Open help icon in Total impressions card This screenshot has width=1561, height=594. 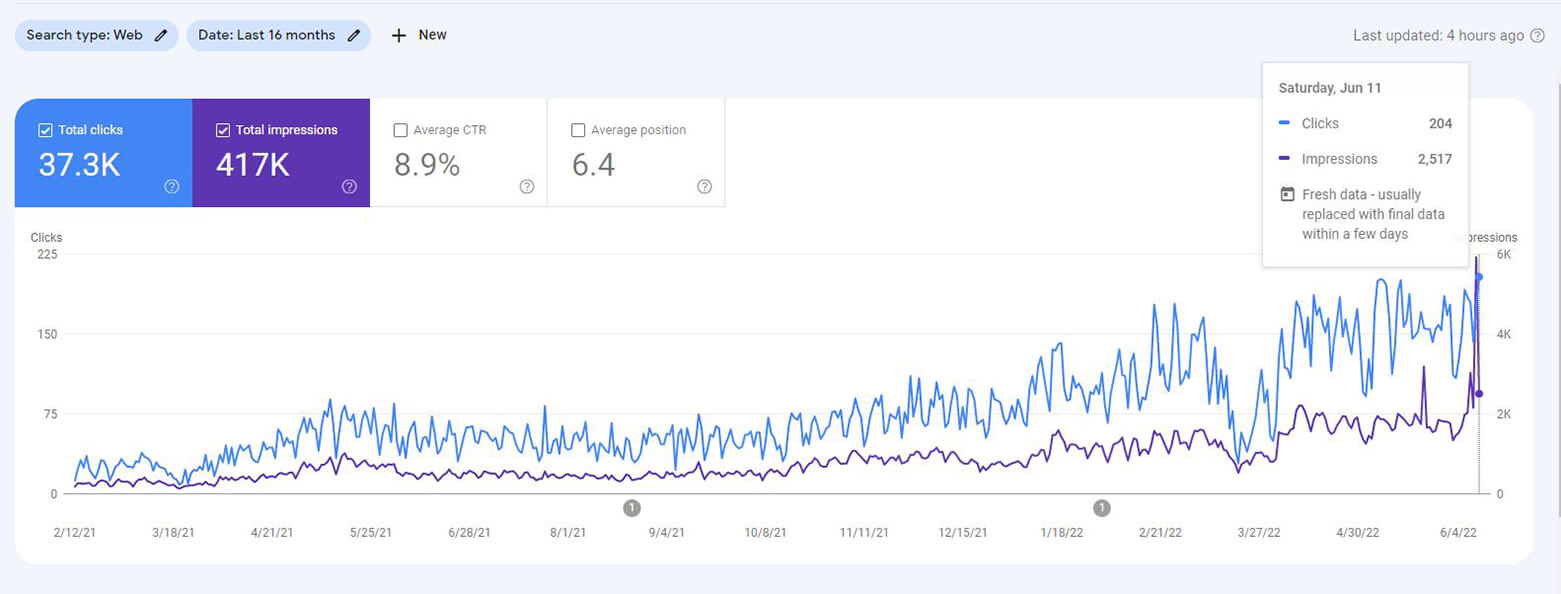(x=349, y=186)
